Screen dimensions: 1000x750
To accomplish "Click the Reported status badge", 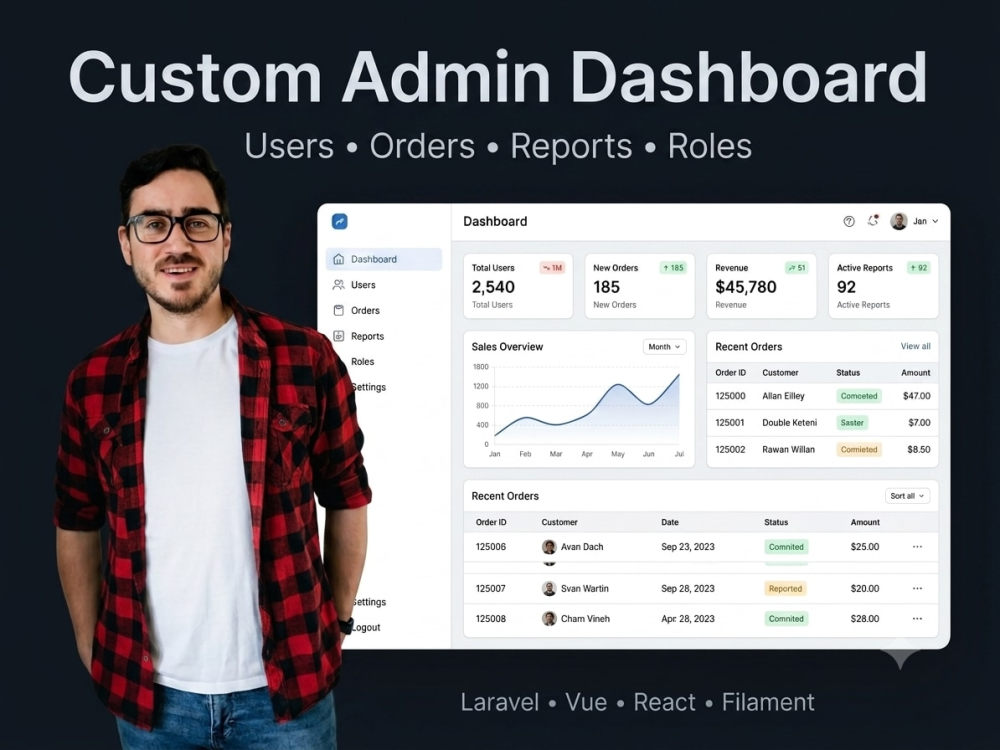I will pyautogui.click(x=785, y=589).
